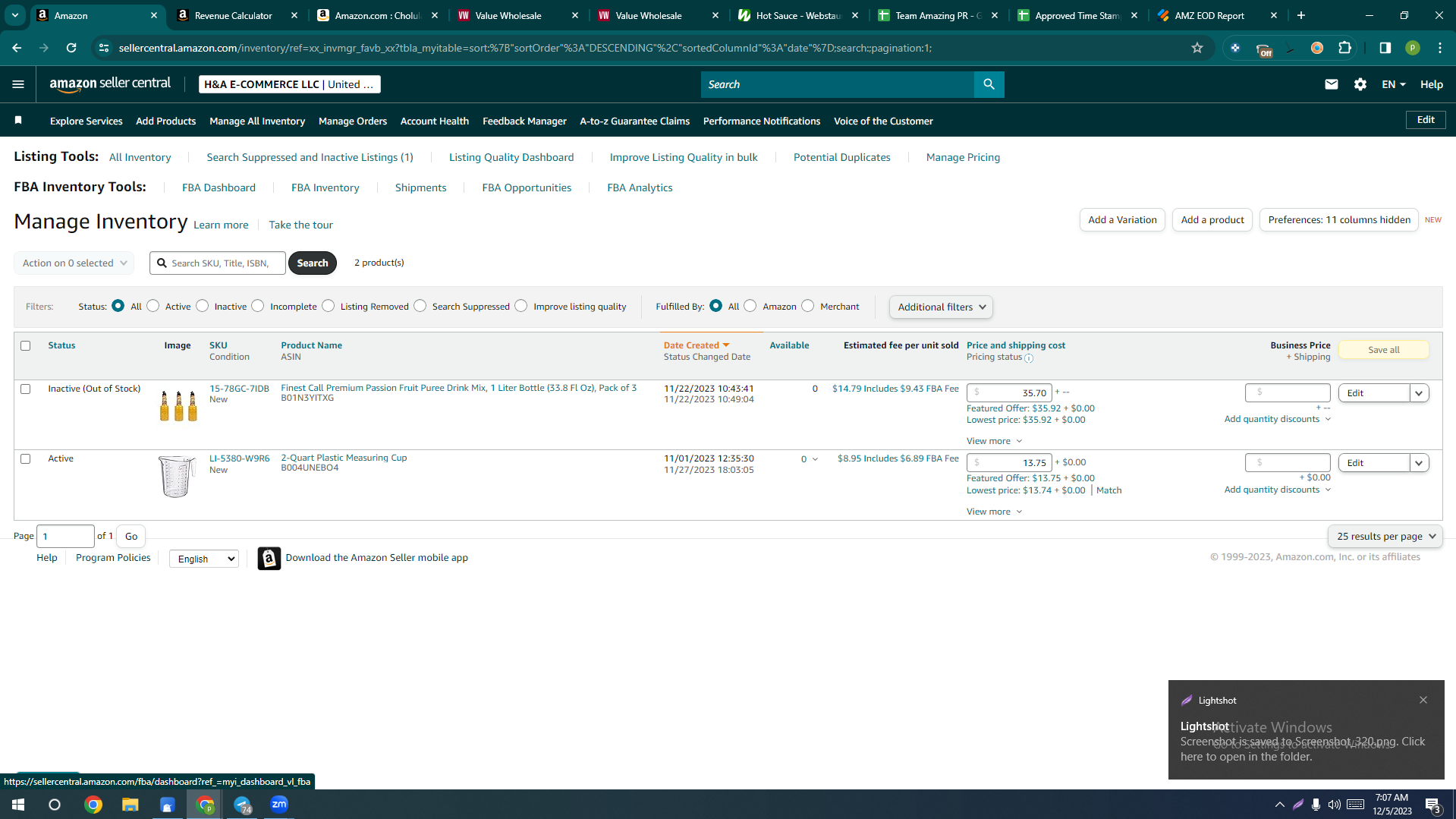This screenshot has height=819, width=1456.
Task: Open Manage Orders in the navigation
Action: 353,121
